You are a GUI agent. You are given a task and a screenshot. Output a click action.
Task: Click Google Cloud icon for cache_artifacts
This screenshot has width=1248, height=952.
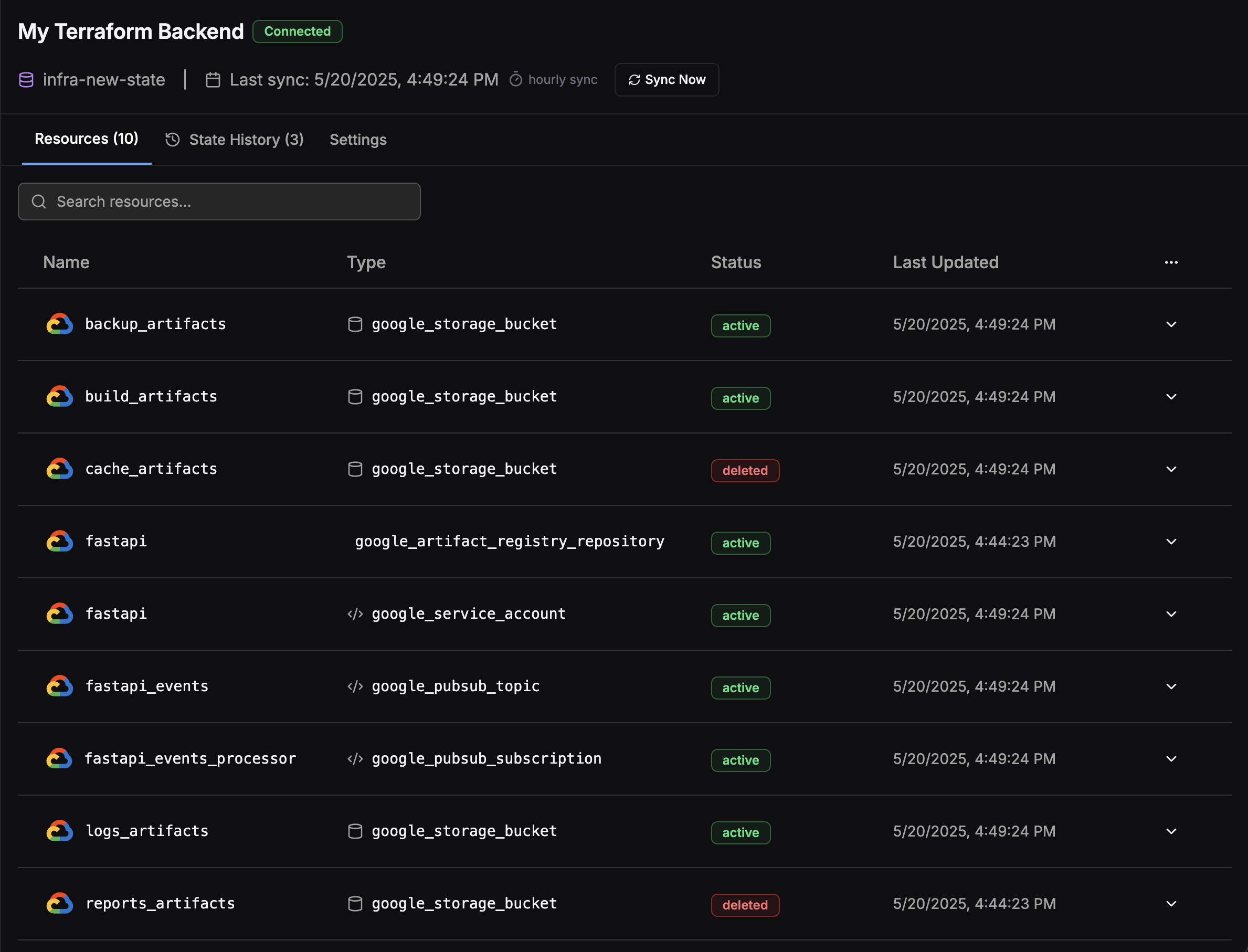pyautogui.click(x=59, y=469)
